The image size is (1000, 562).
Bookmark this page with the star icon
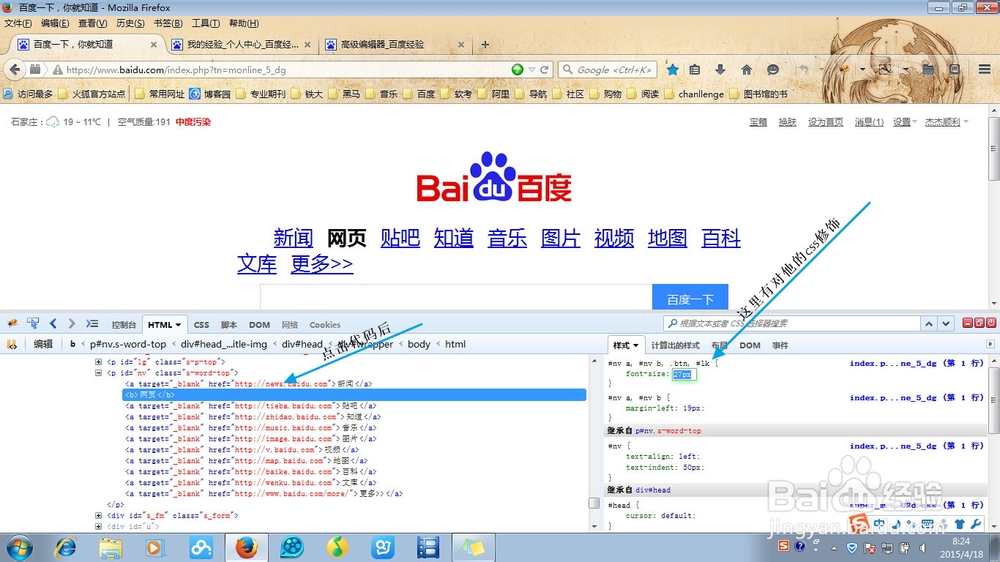pos(672,70)
